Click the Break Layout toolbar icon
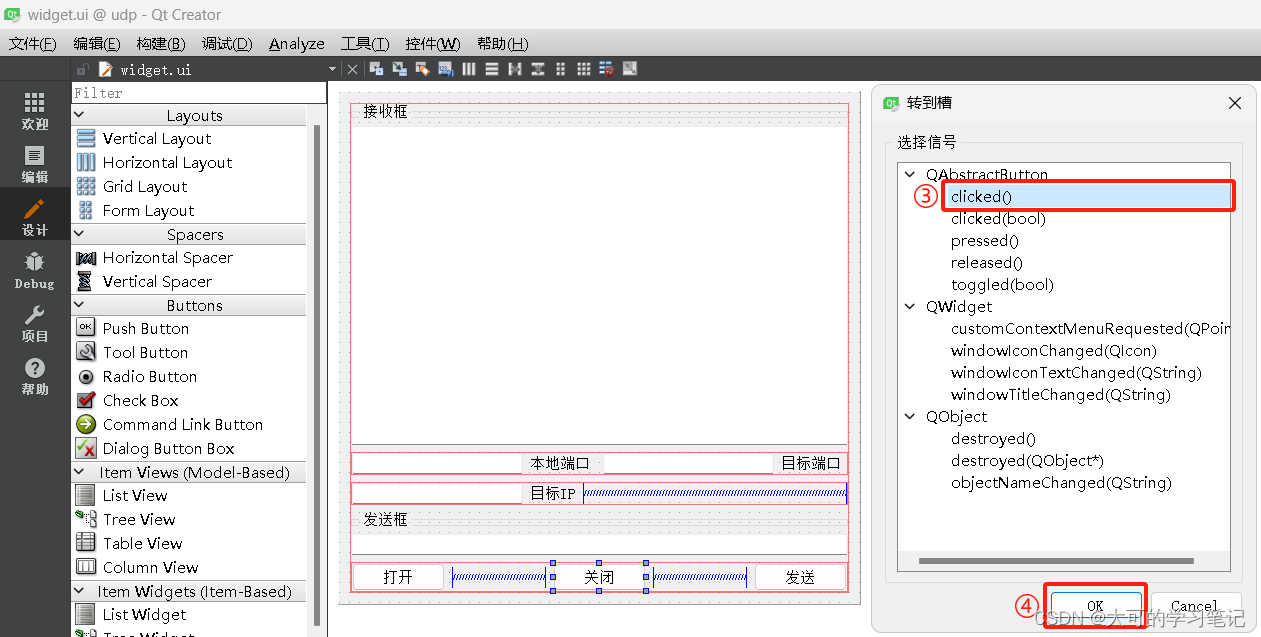The height and width of the screenshot is (637, 1261). (606, 68)
